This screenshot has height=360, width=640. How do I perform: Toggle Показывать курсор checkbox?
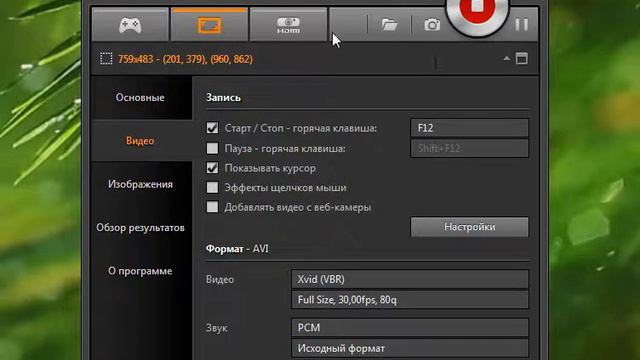click(x=212, y=168)
